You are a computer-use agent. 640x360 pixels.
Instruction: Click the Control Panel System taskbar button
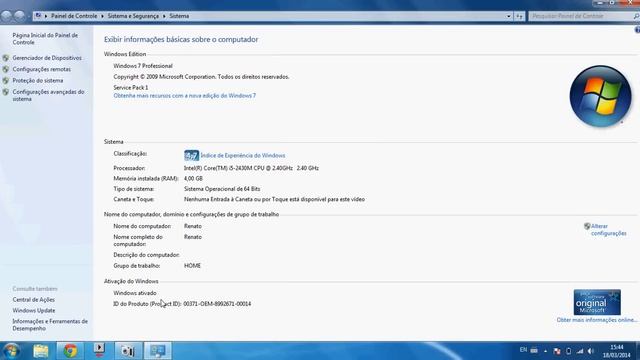tap(158, 351)
